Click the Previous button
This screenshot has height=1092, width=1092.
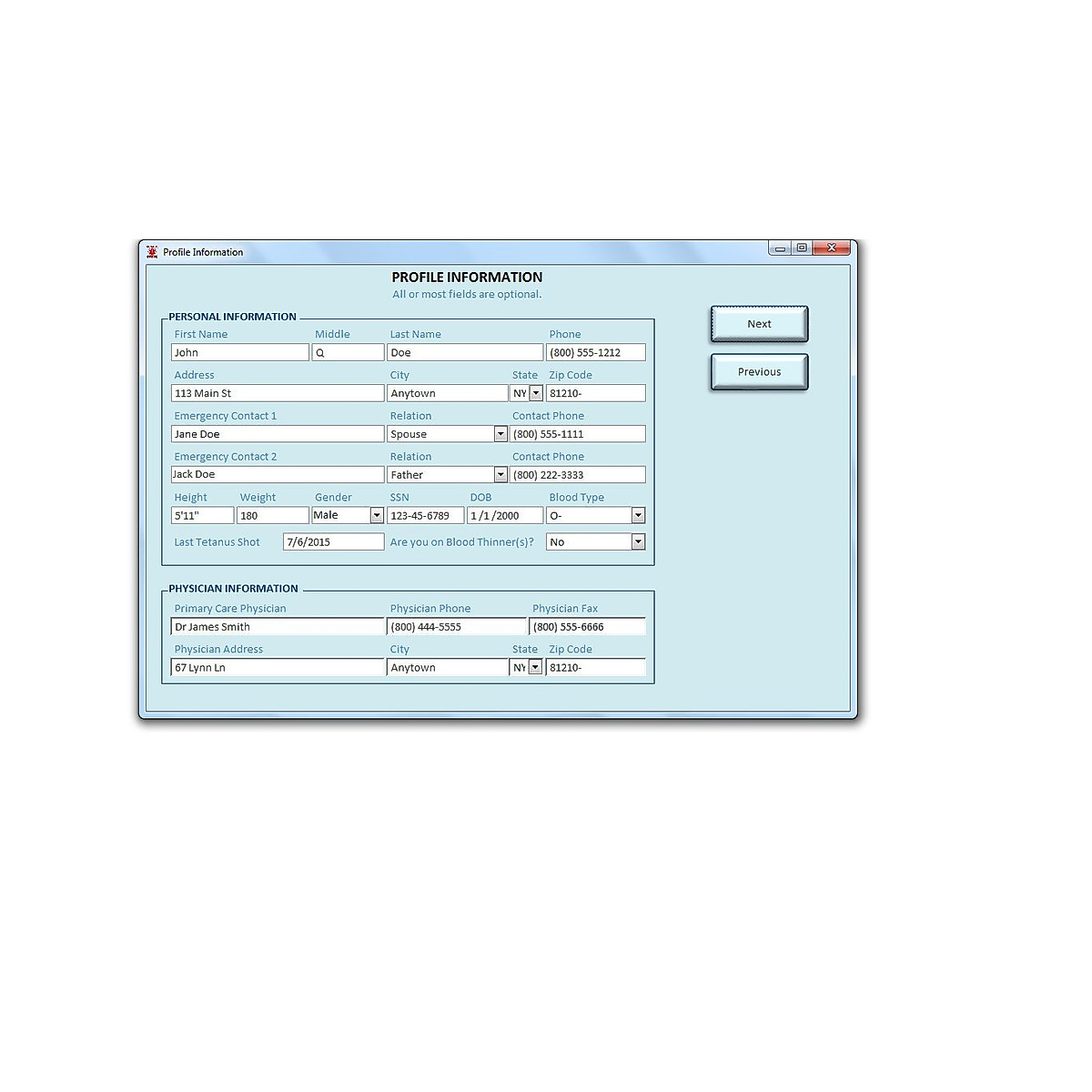pos(759,372)
